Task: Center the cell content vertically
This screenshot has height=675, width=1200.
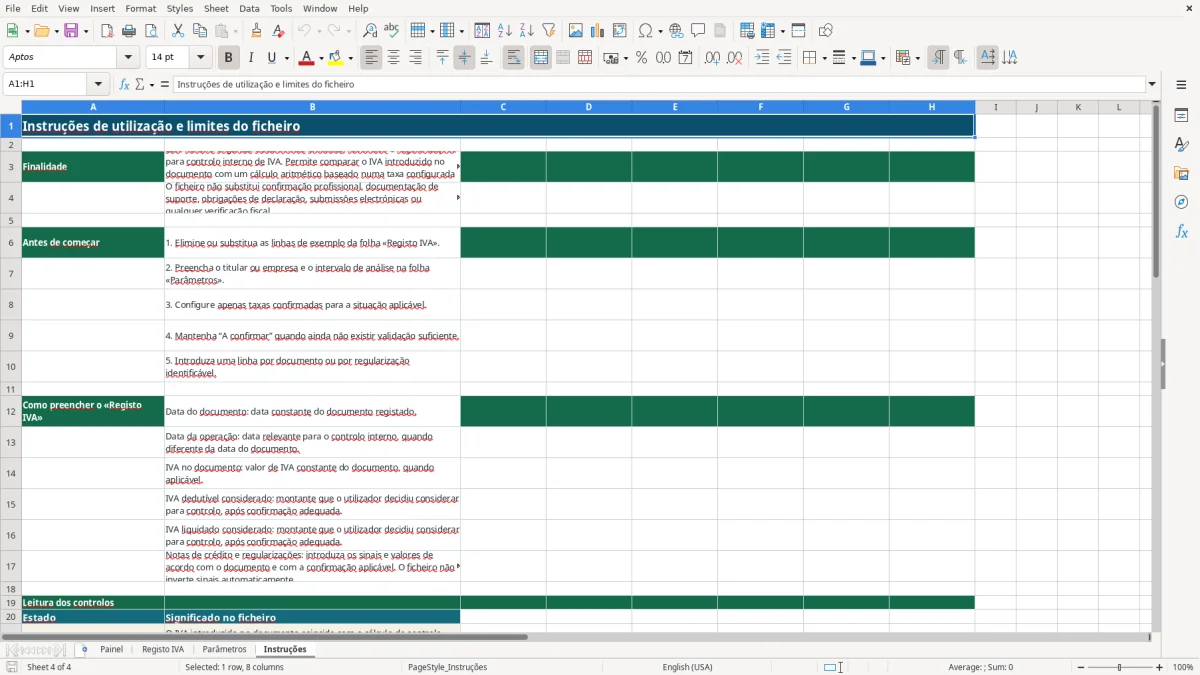Action: coord(464,58)
